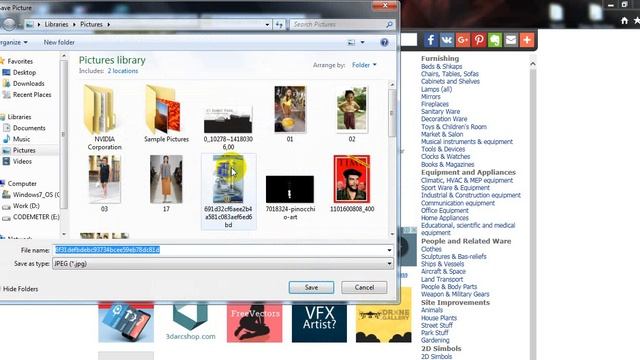Click the Drone Gallery banner on webpage

pyautogui.click(x=384, y=316)
